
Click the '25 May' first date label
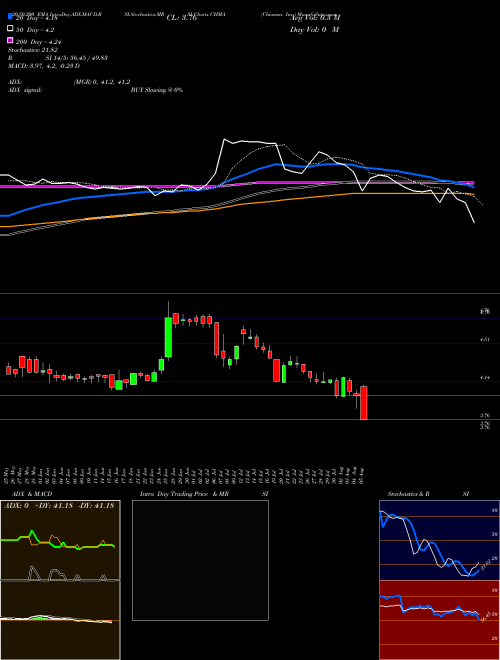click(x=8, y=474)
